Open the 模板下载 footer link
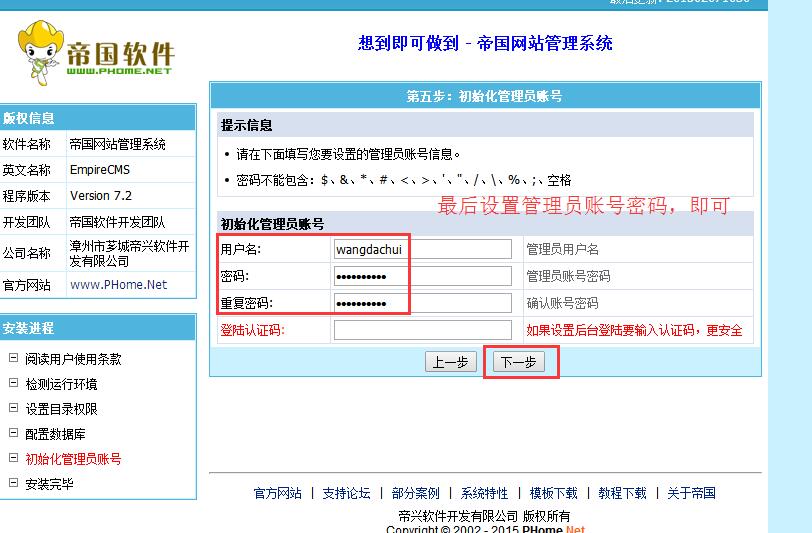 pos(553,493)
